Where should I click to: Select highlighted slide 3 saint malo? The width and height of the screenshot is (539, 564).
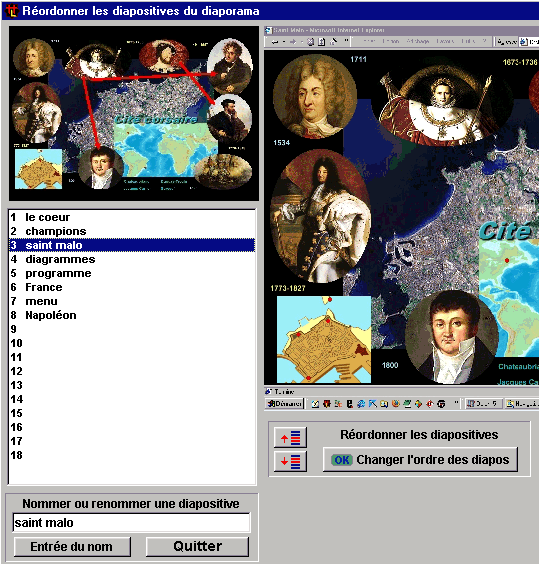132,245
